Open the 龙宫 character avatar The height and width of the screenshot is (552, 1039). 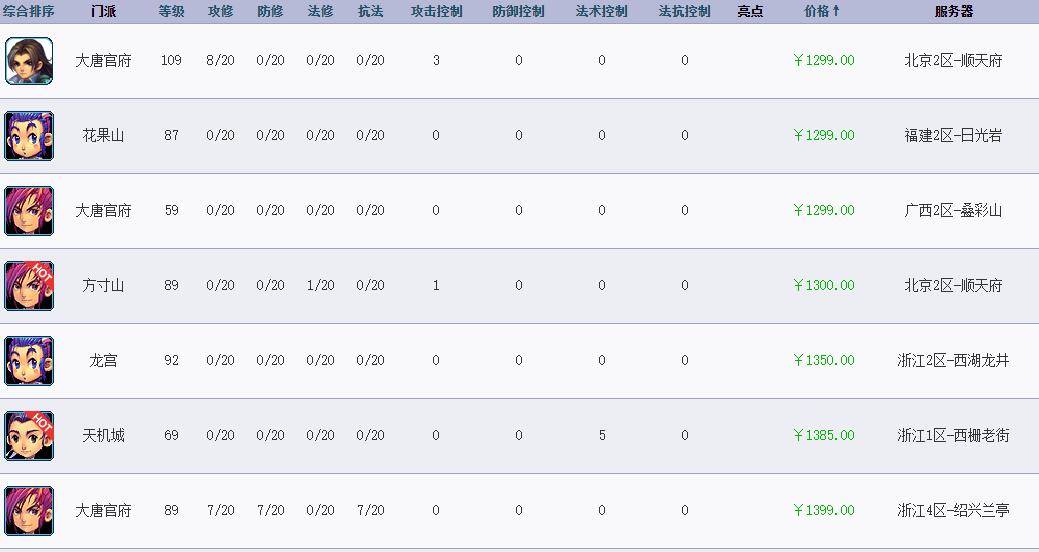(x=29, y=361)
